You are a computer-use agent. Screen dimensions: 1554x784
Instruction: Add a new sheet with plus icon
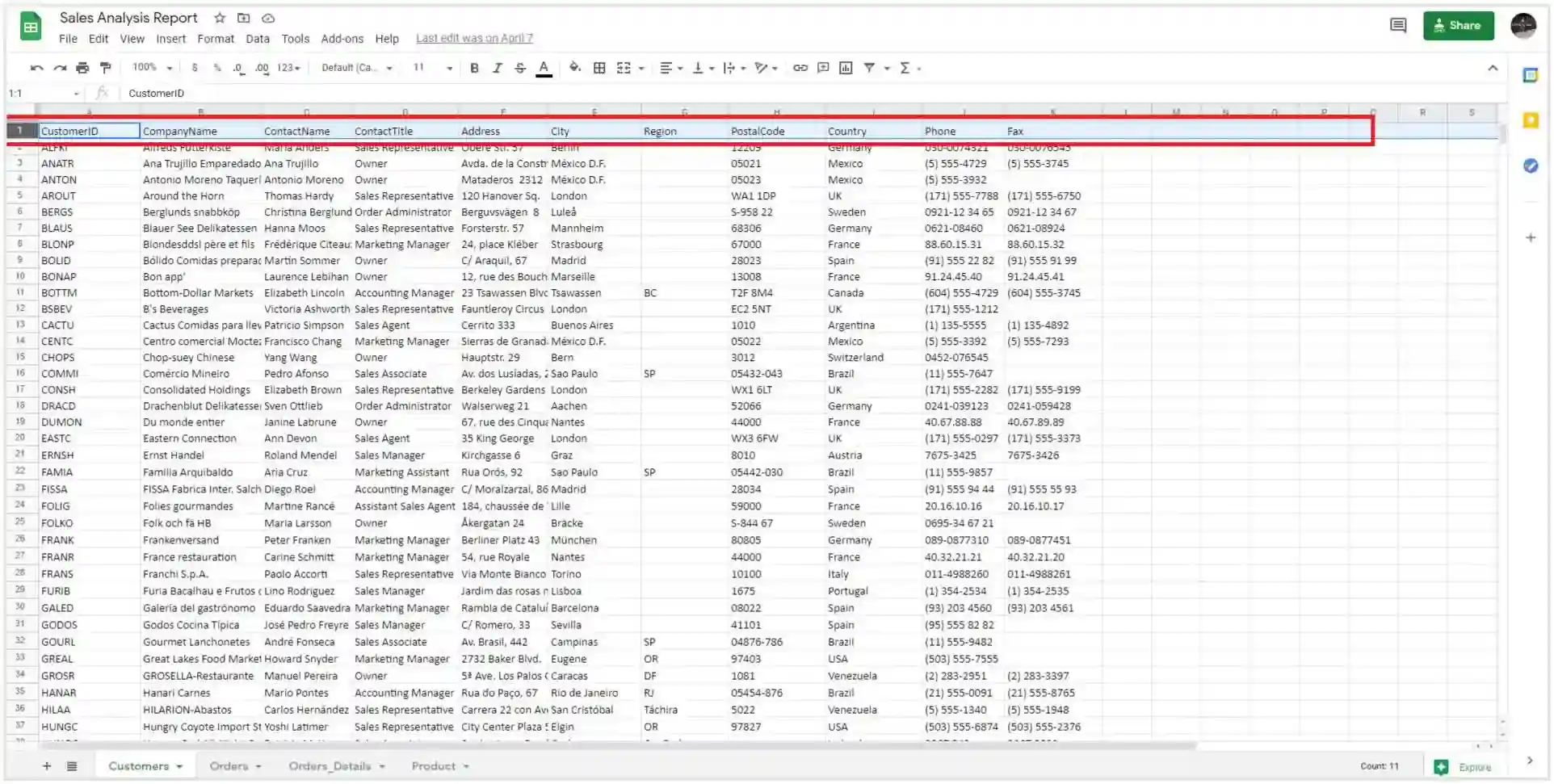[x=47, y=766]
